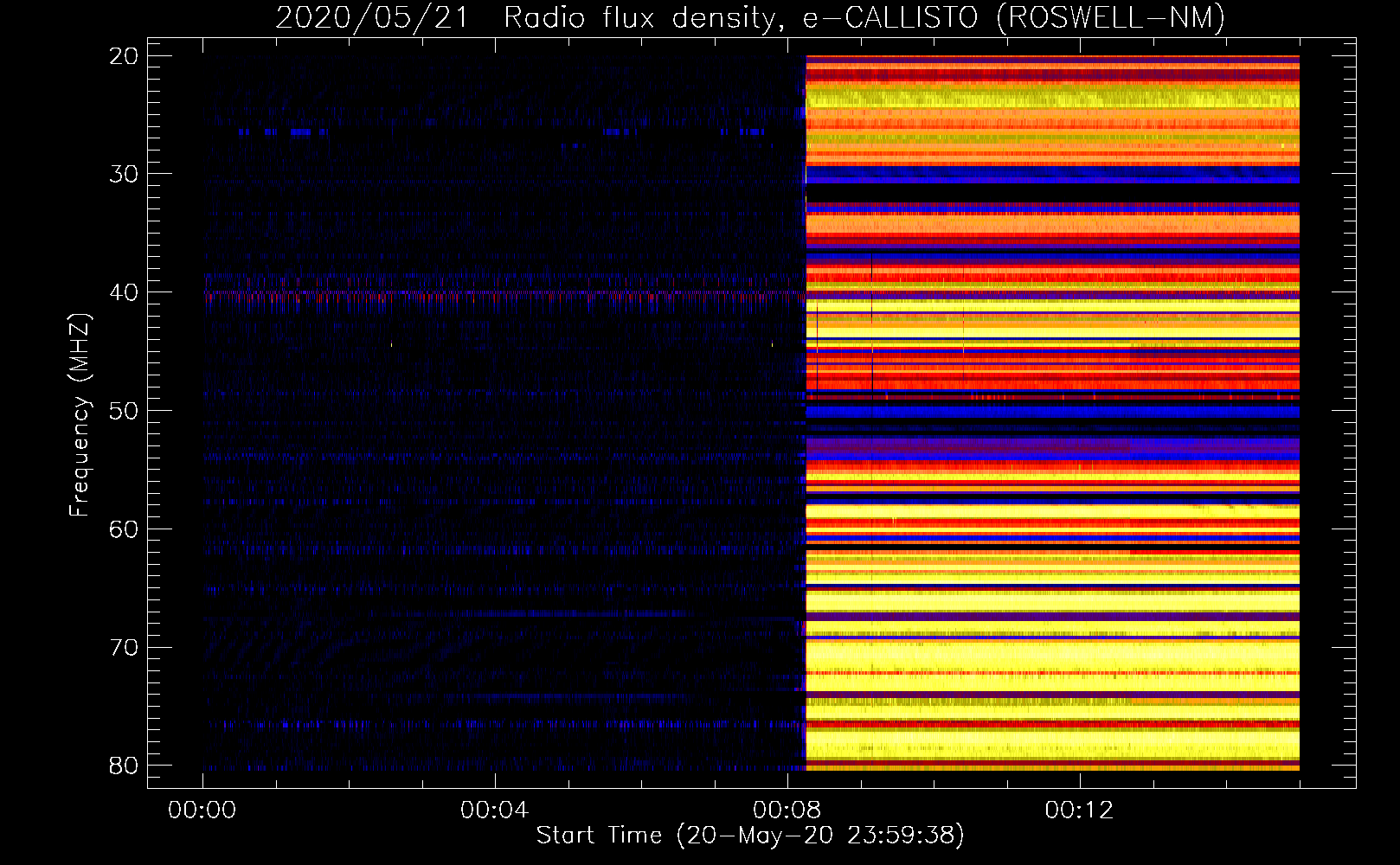The width and height of the screenshot is (1400, 865).
Task: Click the time tick label '00:00'
Action: click(x=202, y=811)
